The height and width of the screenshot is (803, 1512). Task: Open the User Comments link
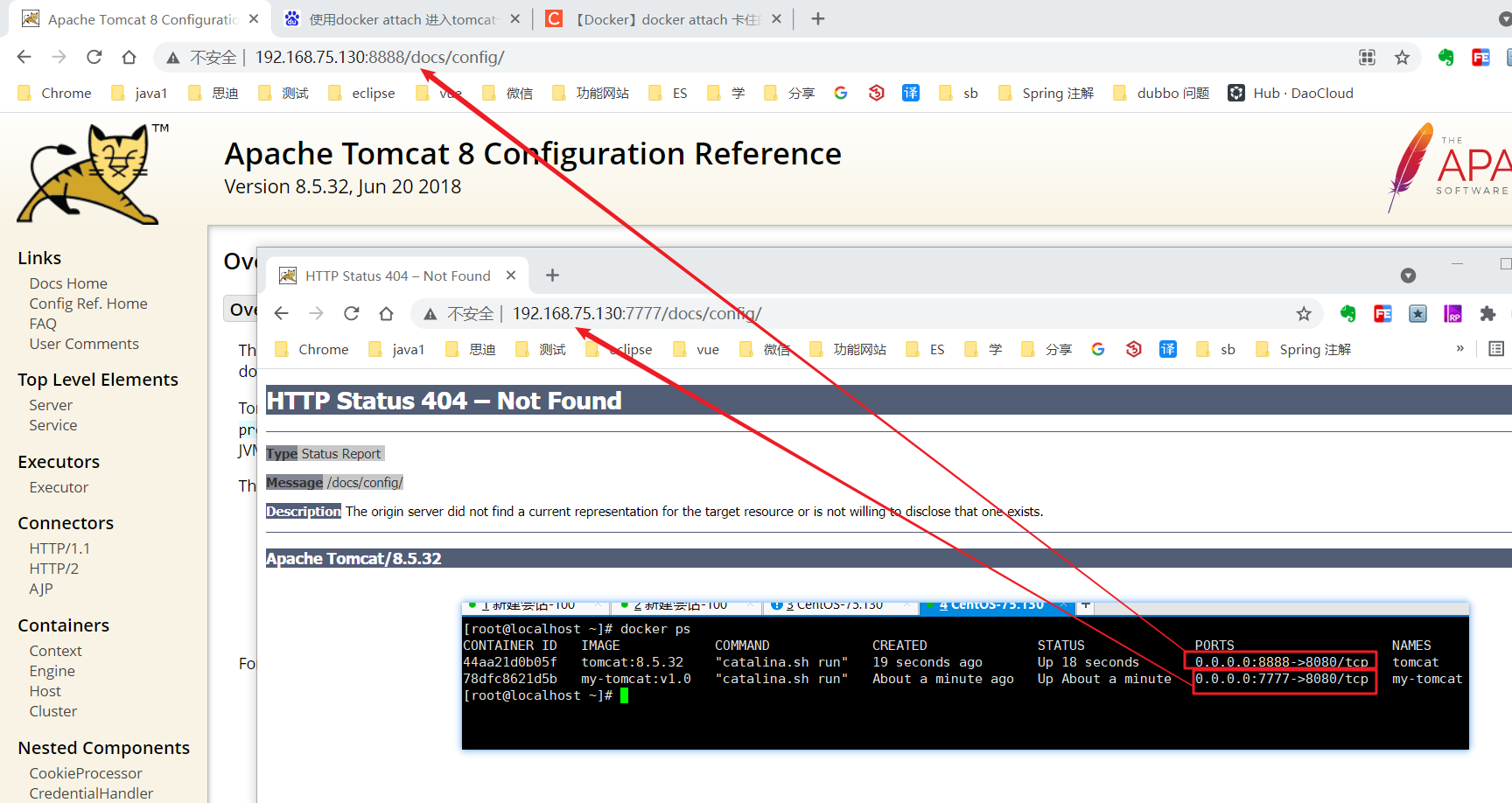coord(84,344)
